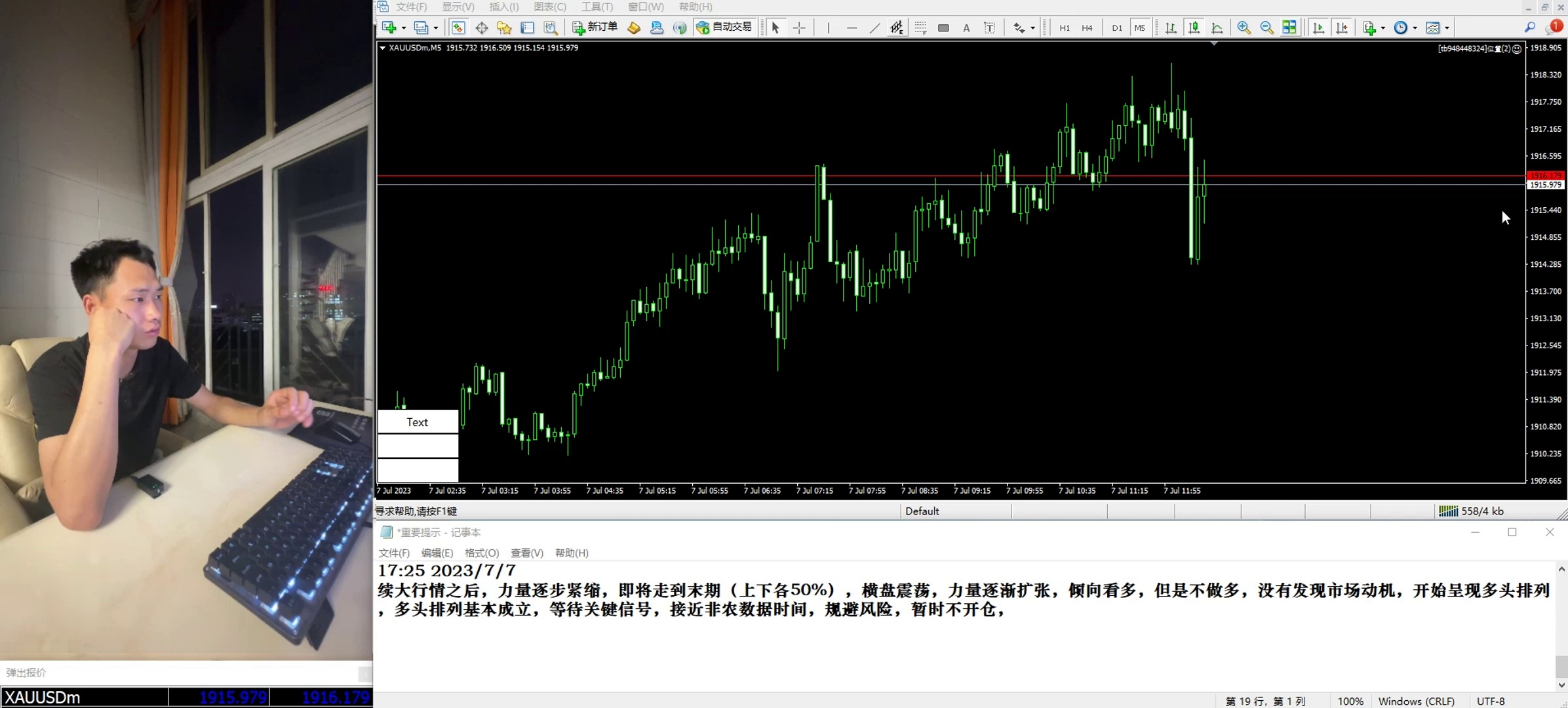1568x708 pixels.
Task: Open the 图表(C) menu
Action: click(549, 7)
